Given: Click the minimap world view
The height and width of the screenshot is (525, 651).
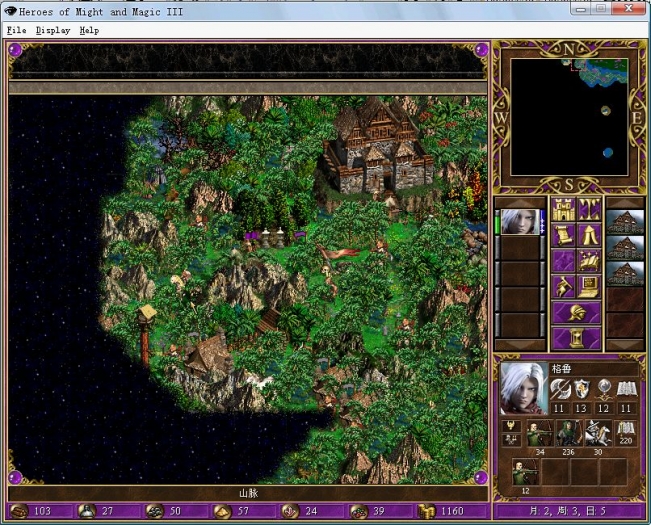Looking at the screenshot, I should (x=569, y=117).
